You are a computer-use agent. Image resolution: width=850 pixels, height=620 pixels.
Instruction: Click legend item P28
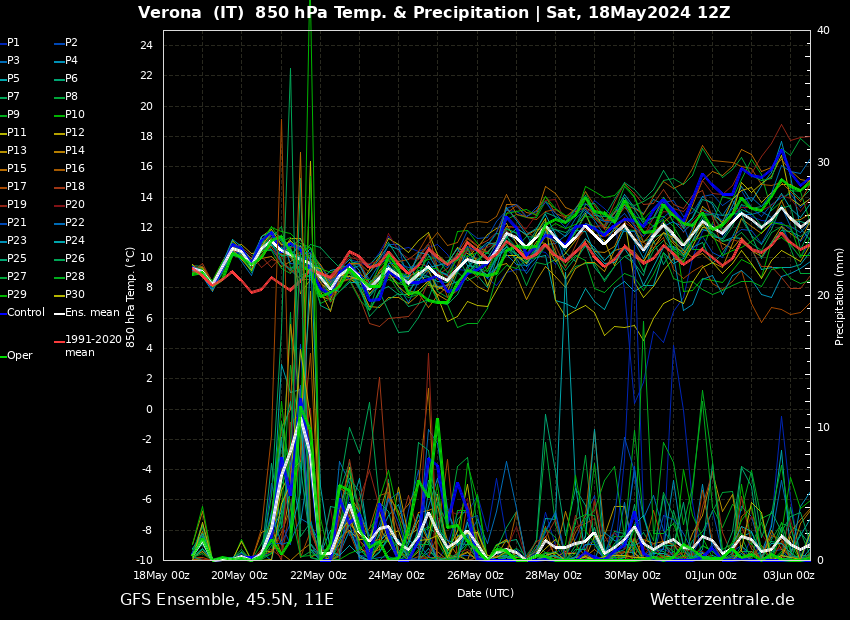coord(69,276)
